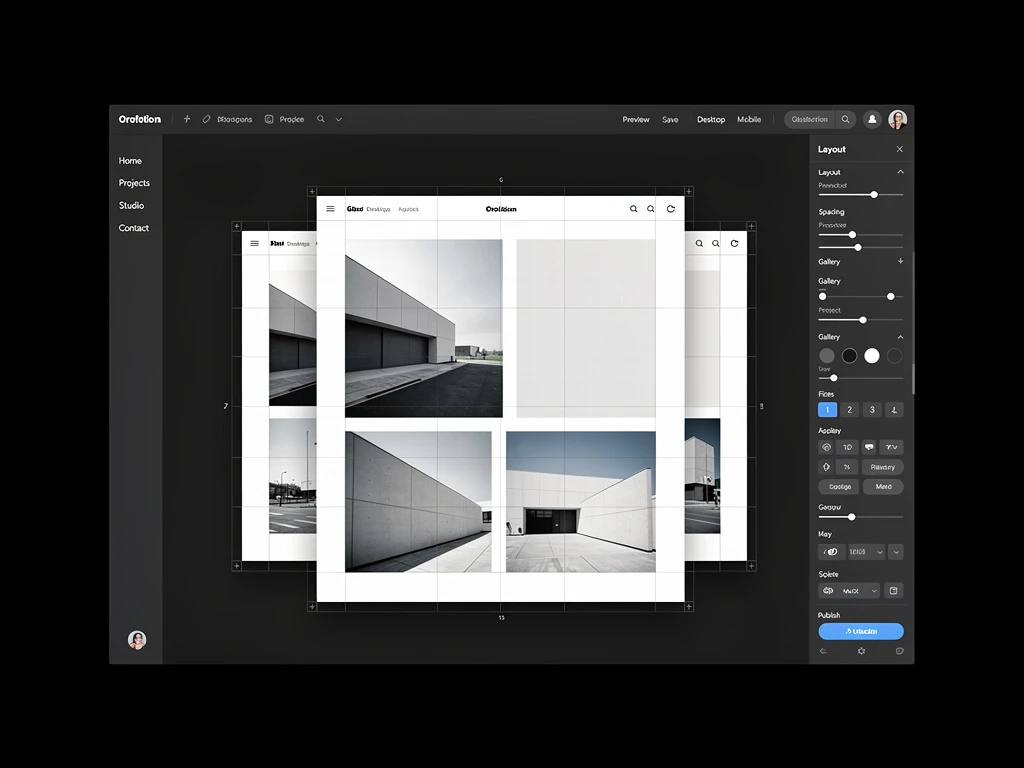The image size is (1024, 768).
Task: Pick the white color swatch
Action: point(872,355)
